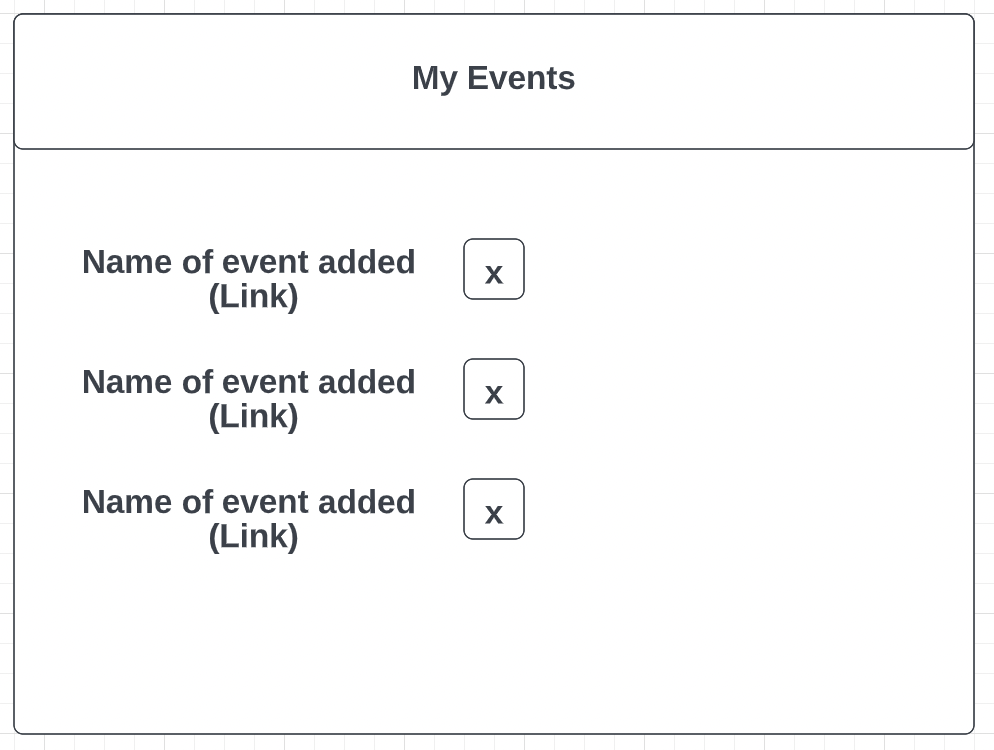The image size is (994, 750).
Task: Select the x character in the top remove box
Action: click(x=494, y=275)
